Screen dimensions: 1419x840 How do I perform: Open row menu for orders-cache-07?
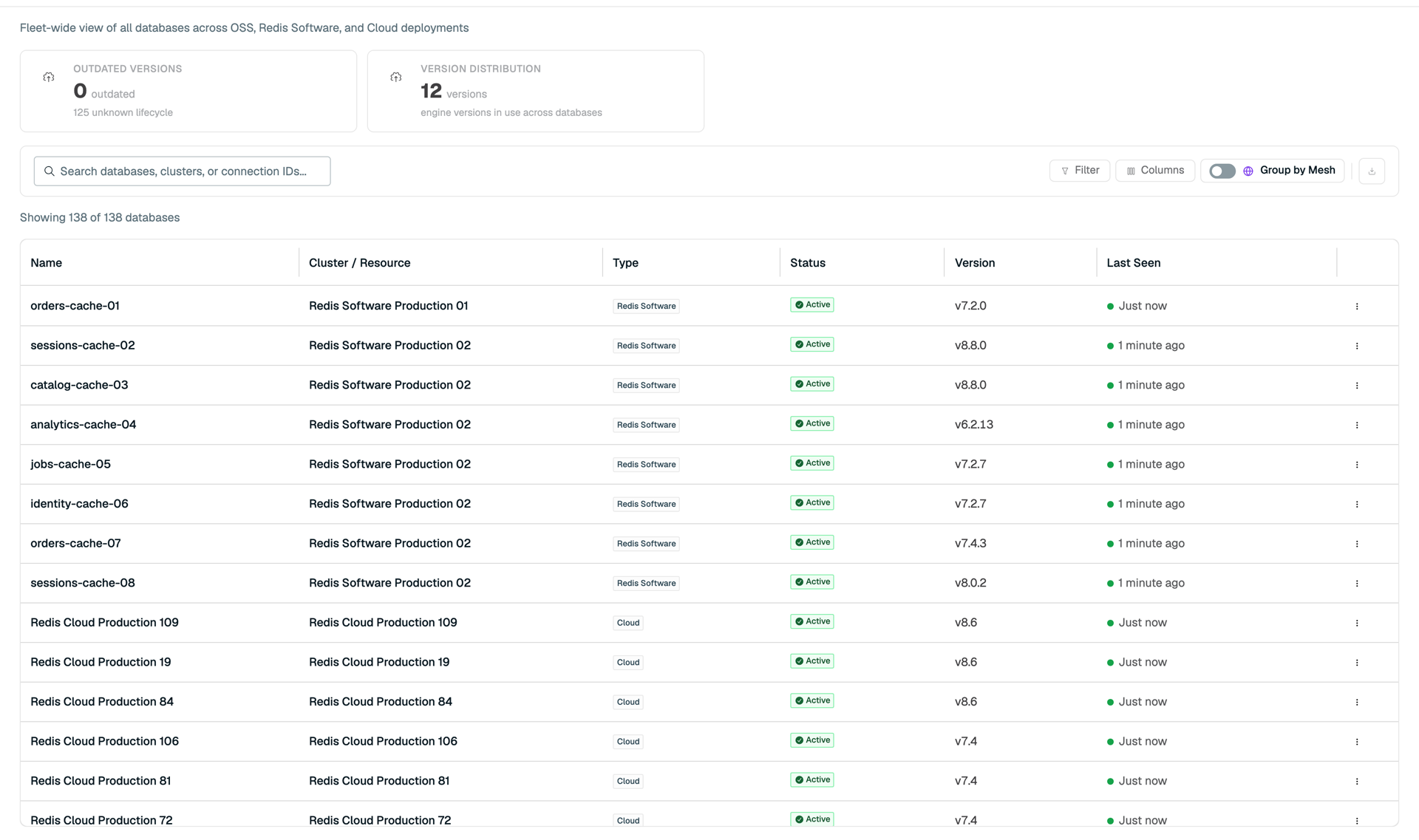click(x=1357, y=544)
